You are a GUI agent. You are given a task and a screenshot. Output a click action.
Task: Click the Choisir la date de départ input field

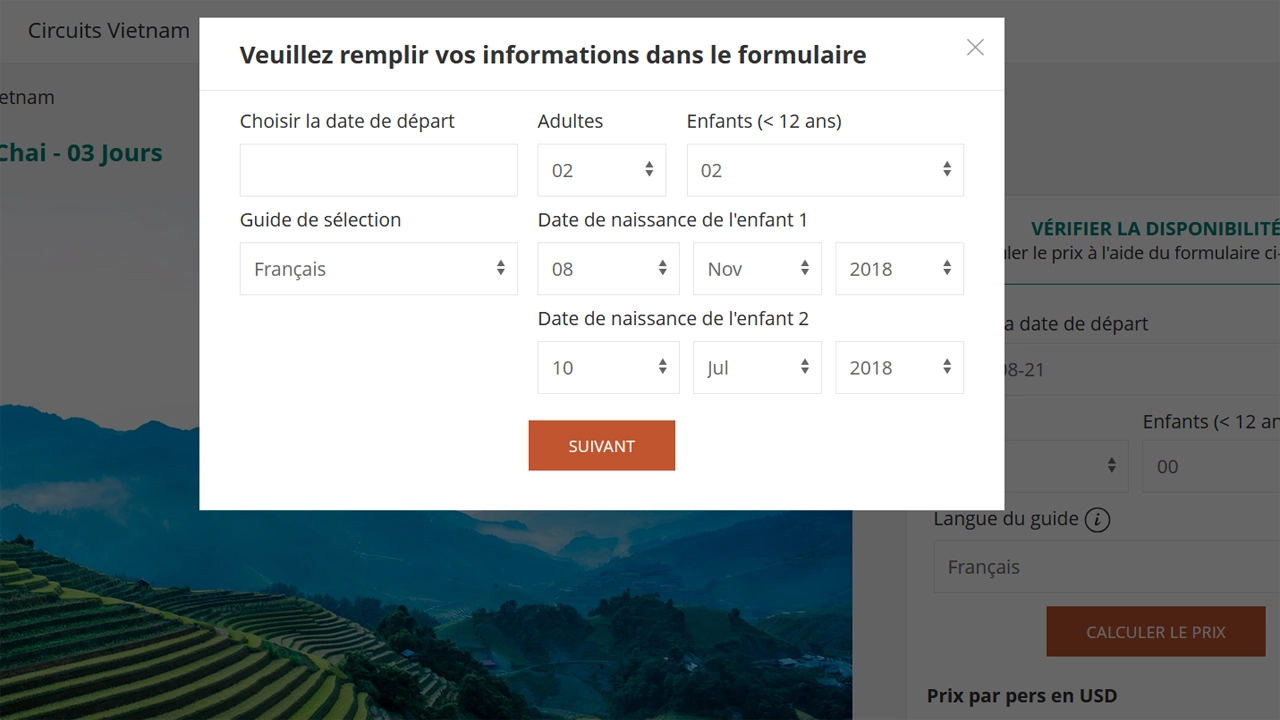(378, 170)
